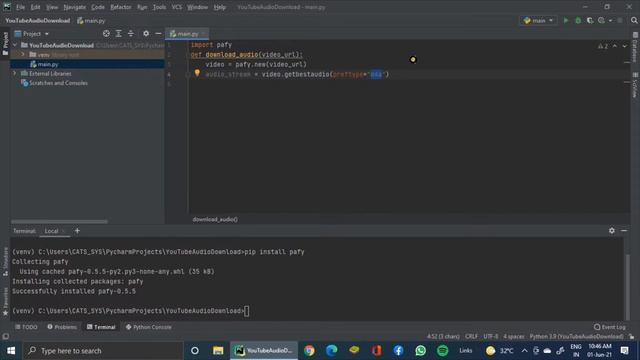
Task: Hide the Terminal panel minus icon
Action: pos(624,231)
